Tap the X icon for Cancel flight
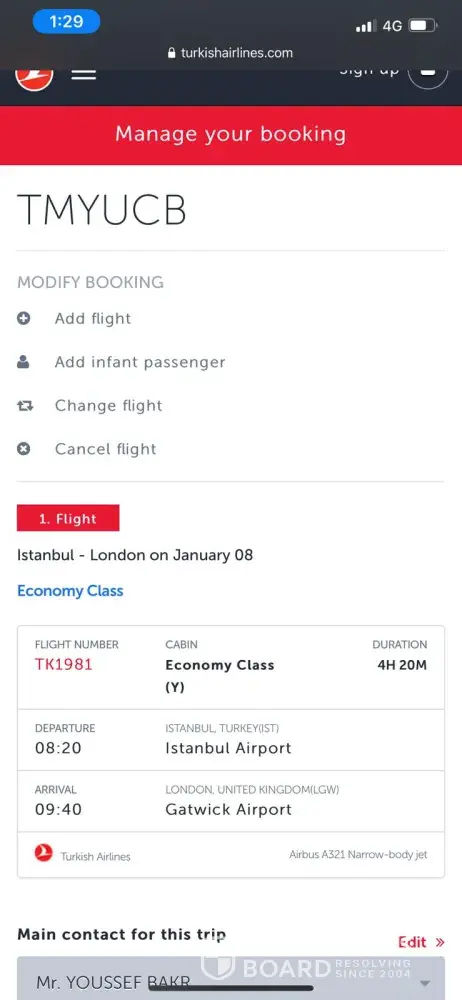This screenshot has height=1000, width=462. tap(24, 449)
